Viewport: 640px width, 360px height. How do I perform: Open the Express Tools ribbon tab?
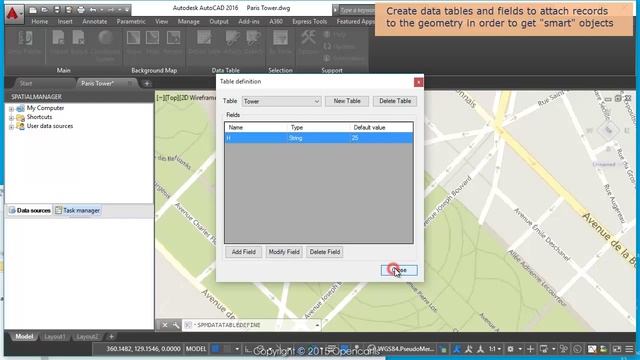tap(310, 21)
